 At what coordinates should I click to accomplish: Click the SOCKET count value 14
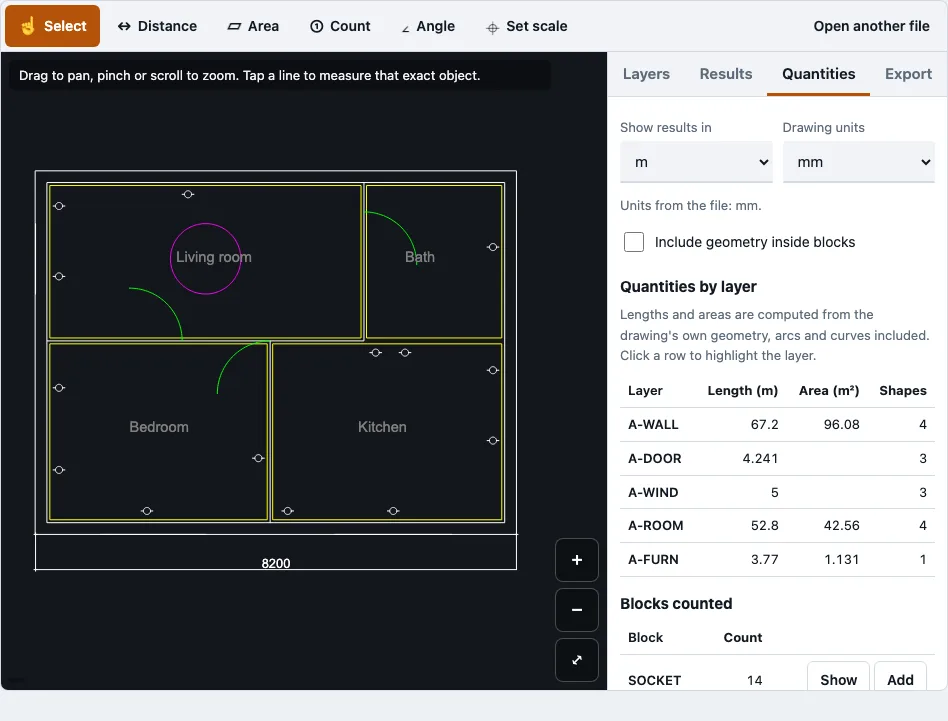pos(754,680)
